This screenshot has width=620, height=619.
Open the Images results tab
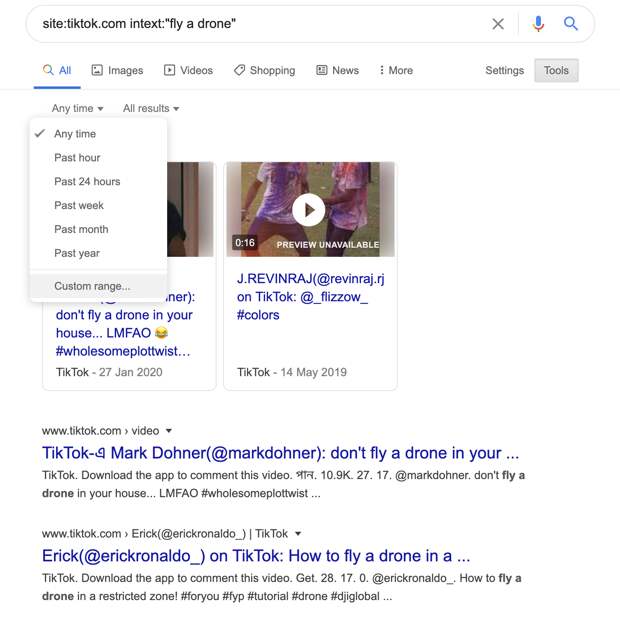click(x=117, y=70)
